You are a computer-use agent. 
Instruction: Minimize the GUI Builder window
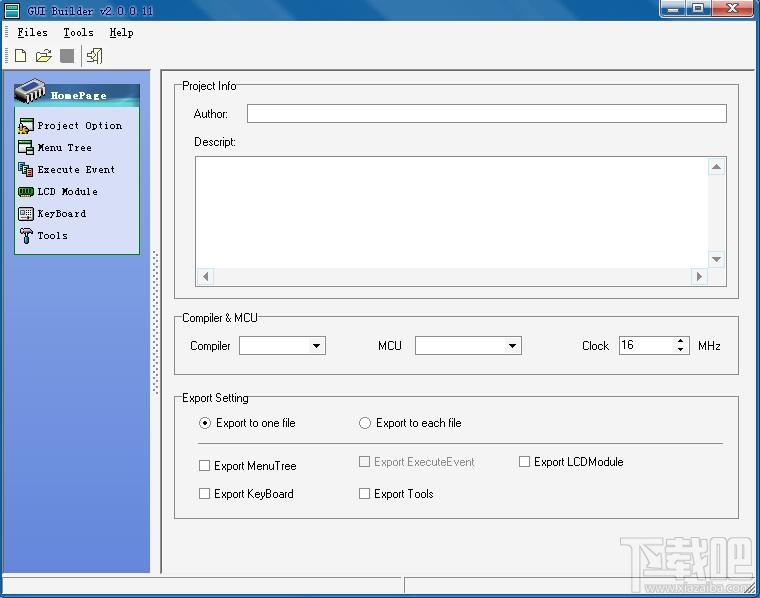point(673,8)
